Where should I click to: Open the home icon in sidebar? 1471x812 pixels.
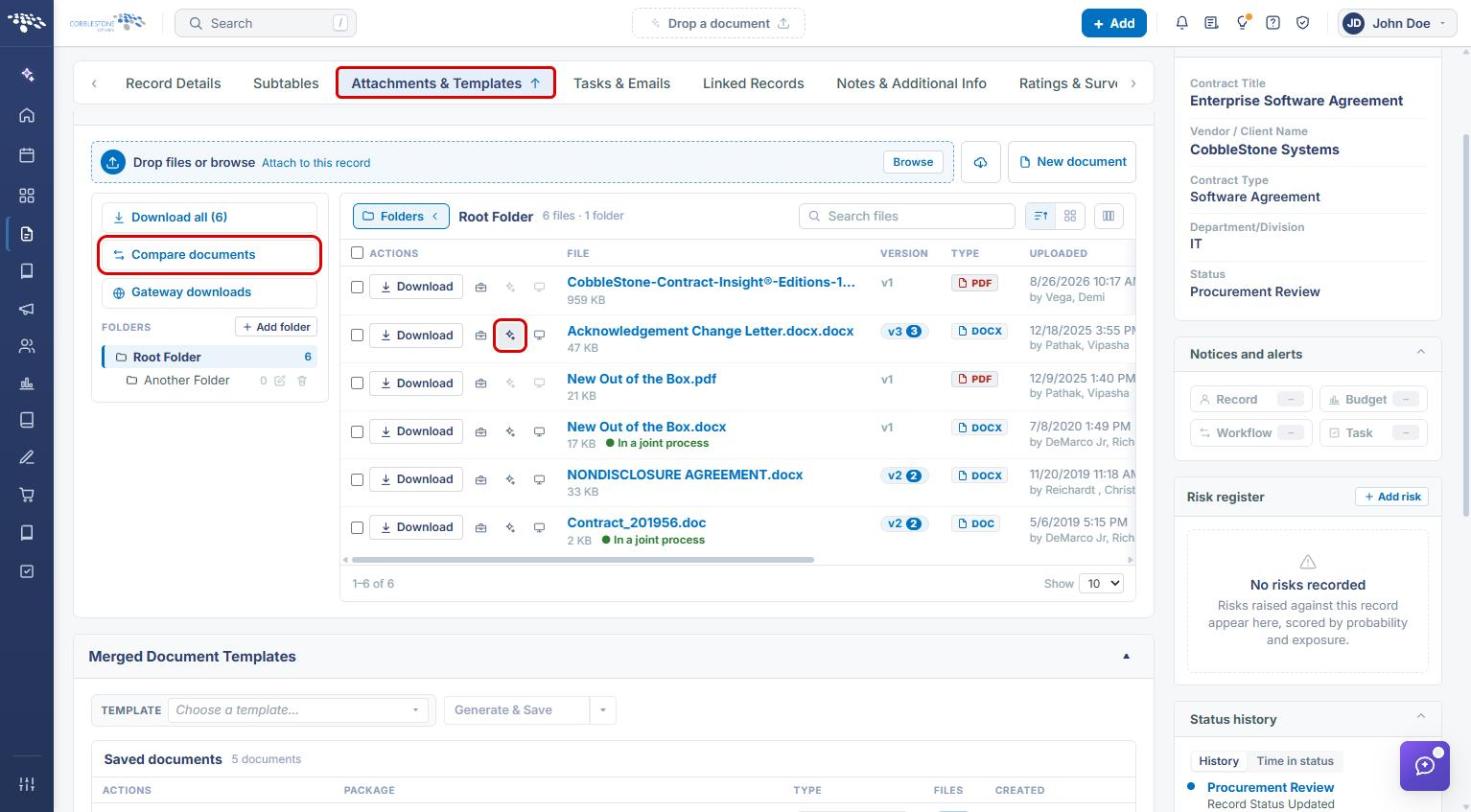[27, 116]
